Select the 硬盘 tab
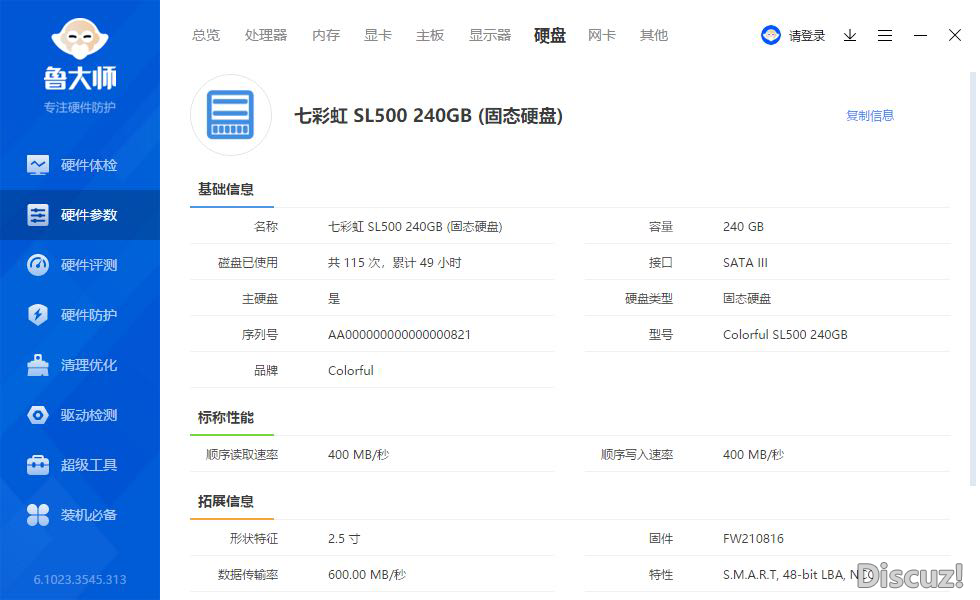Screen dimensions: 980x600 (550, 35)
